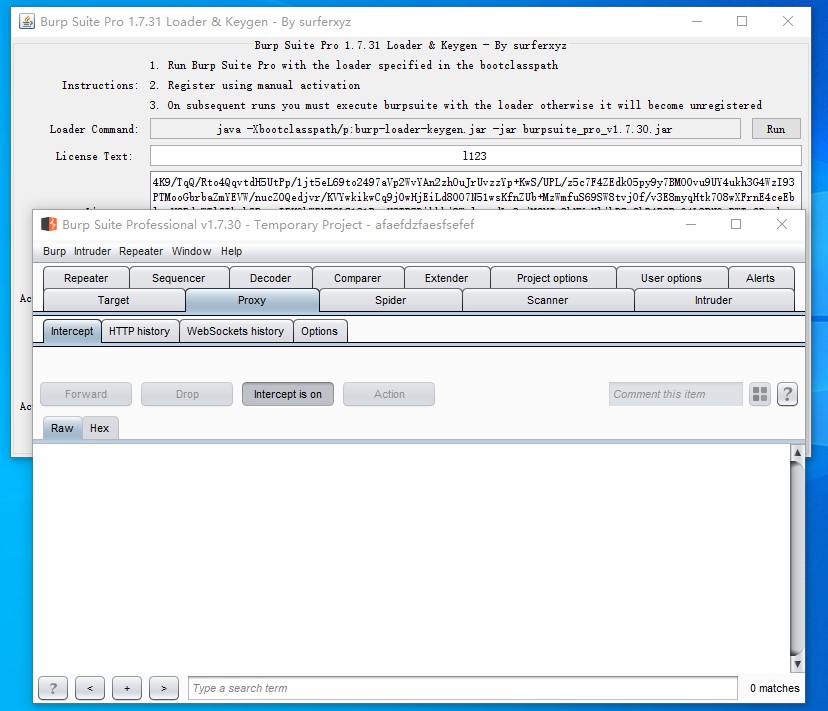Click the Forward button
Viewport: 828px width, 711px height.
[x=86, y=394]
